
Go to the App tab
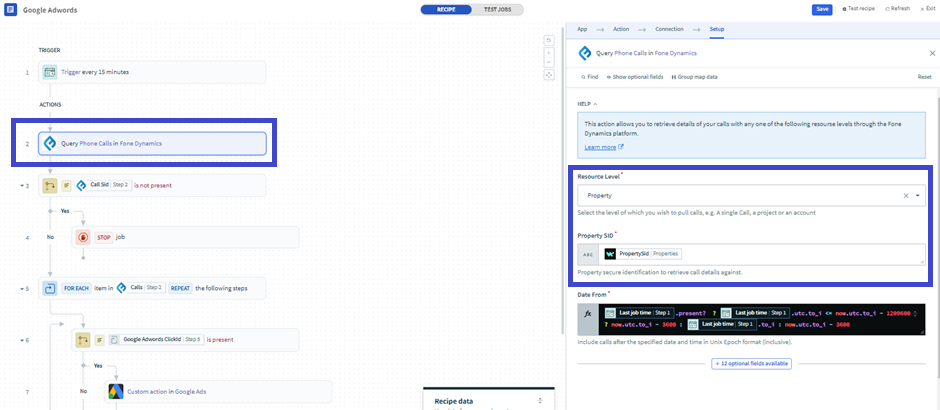[582, 29]
